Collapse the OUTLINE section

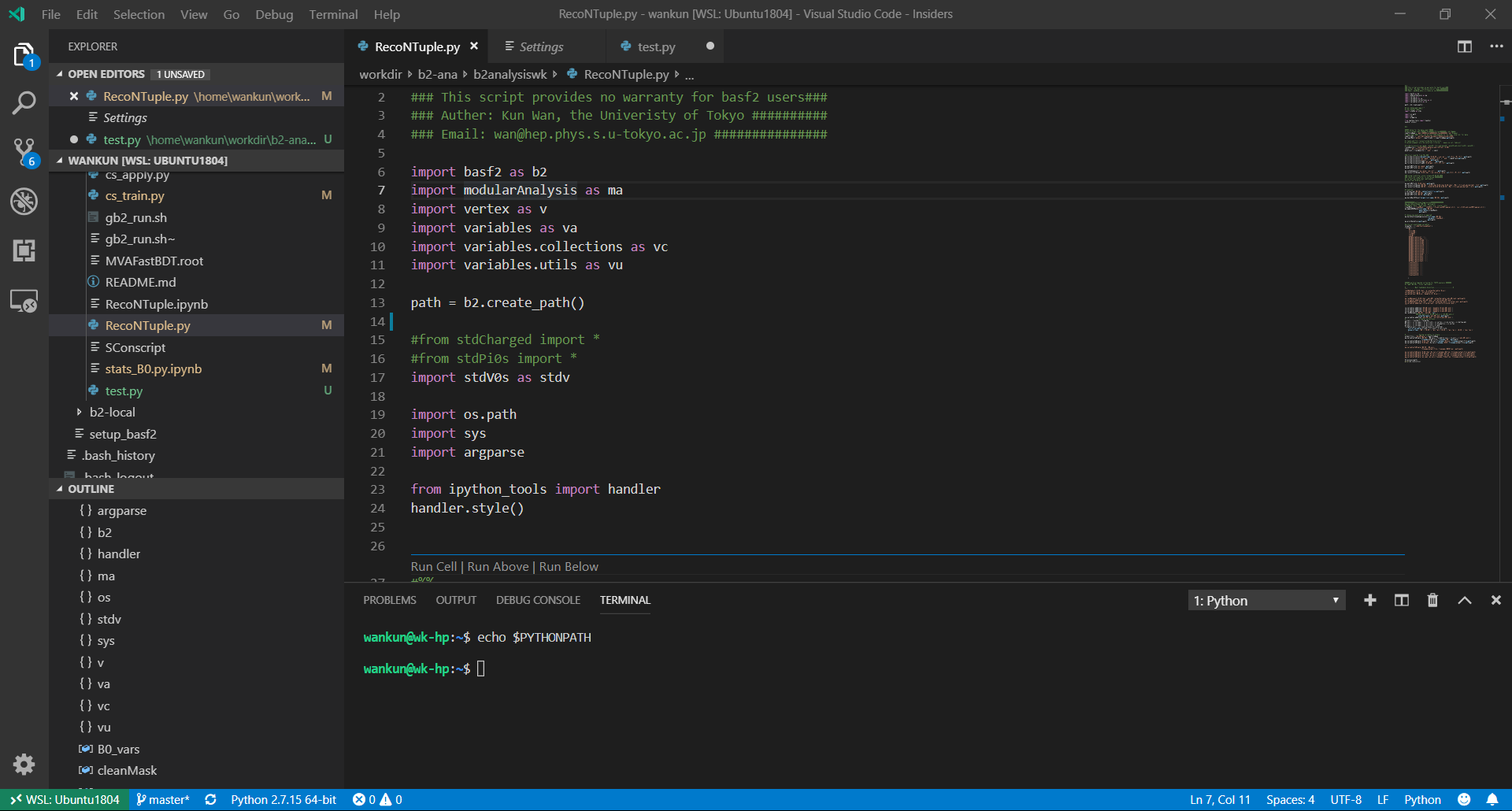tap(91, 488)
